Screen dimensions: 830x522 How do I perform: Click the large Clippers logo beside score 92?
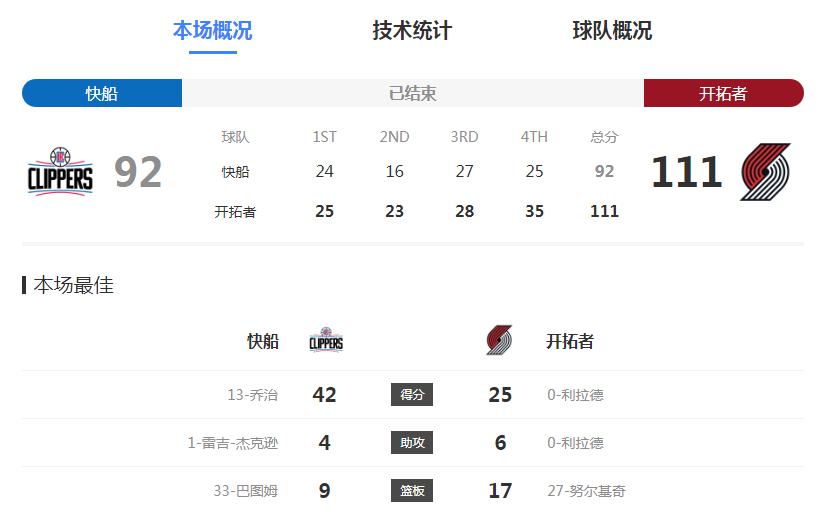tap(60, 172)
